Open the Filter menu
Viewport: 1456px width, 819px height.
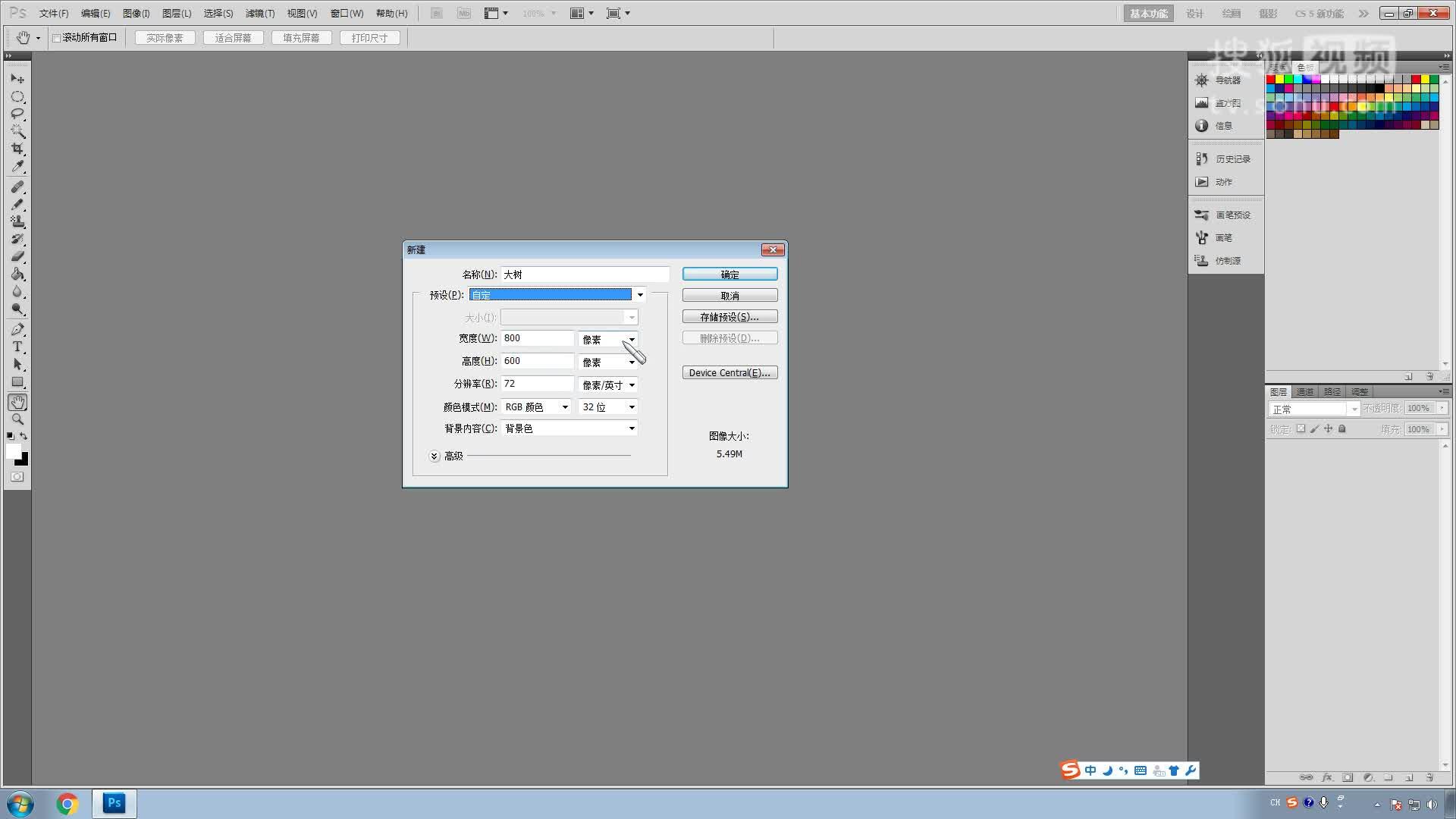click(259, 14)
